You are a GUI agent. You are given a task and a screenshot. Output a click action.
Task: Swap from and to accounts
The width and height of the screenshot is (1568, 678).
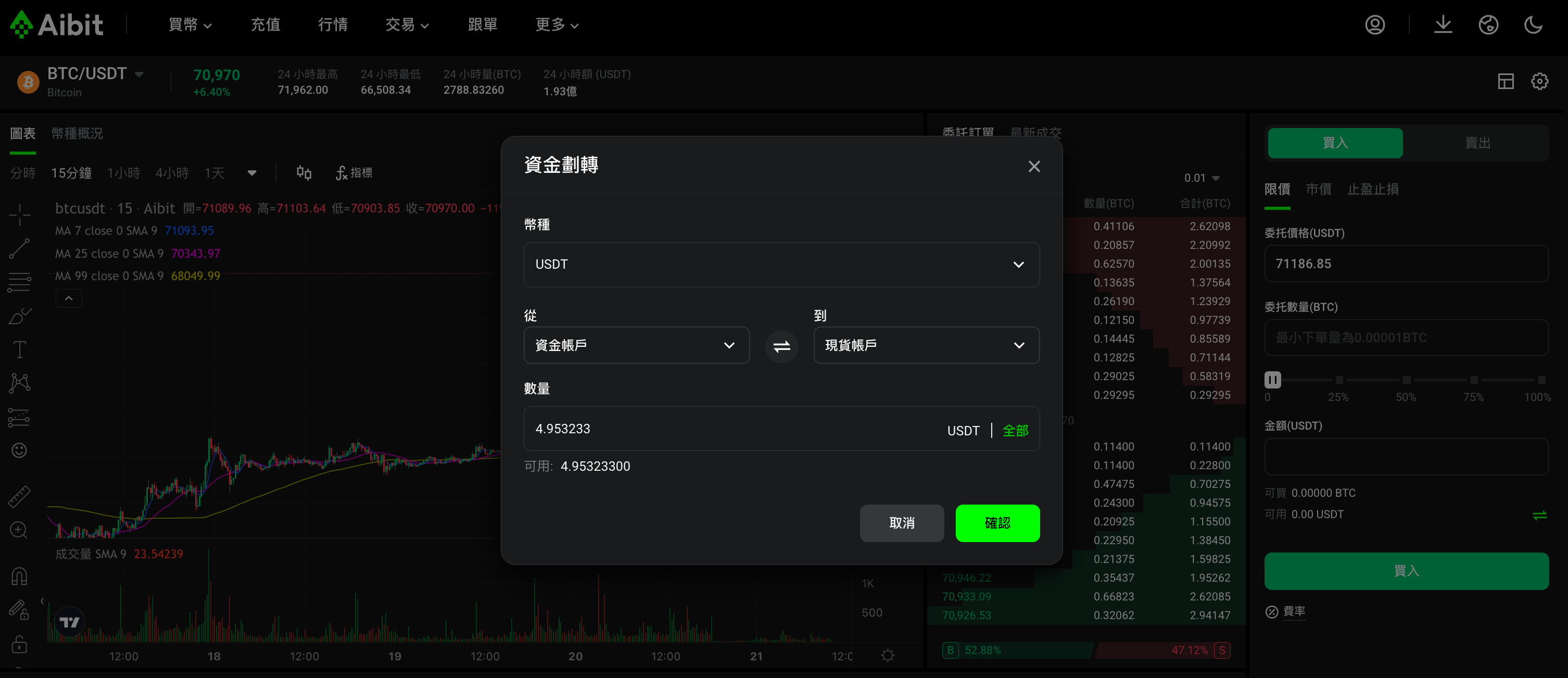781,346
